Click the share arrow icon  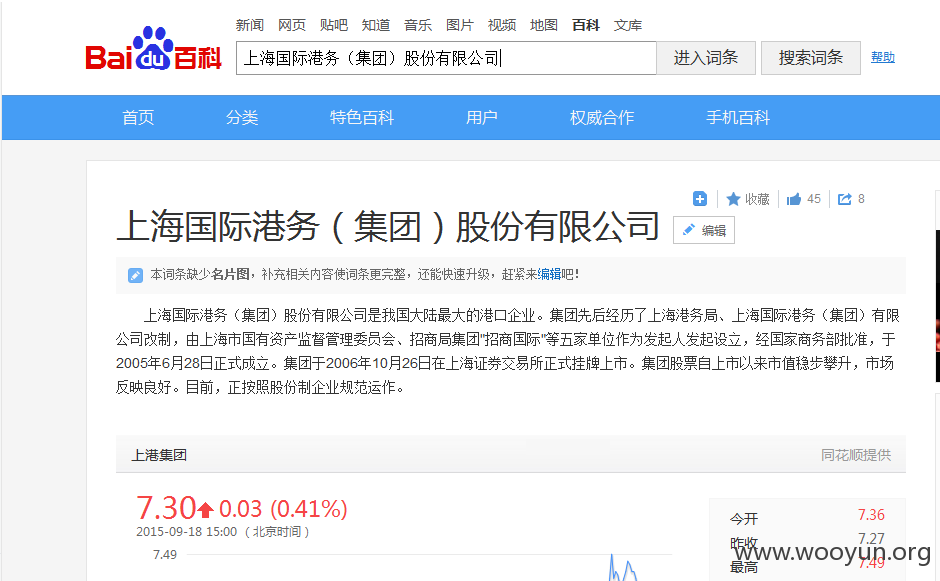[845, 199]
